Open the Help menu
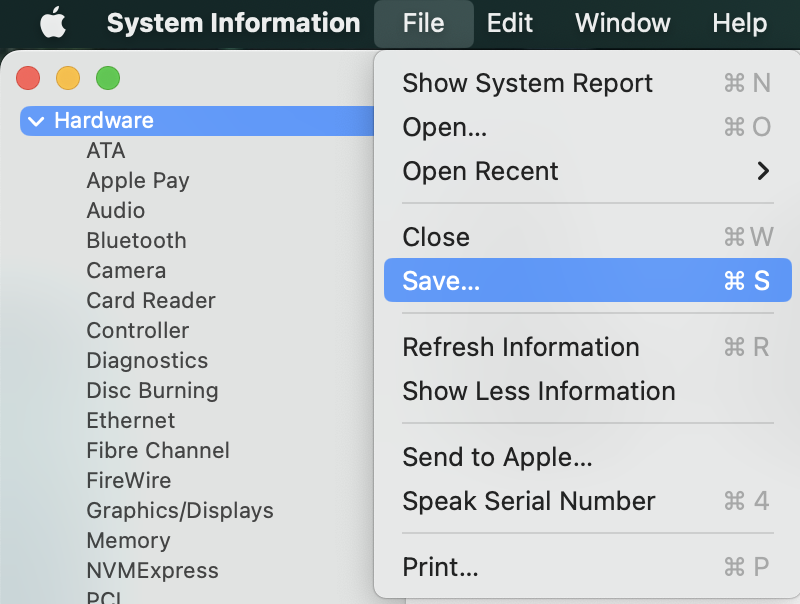Screen dimensions: 800x604 (739, 23)
